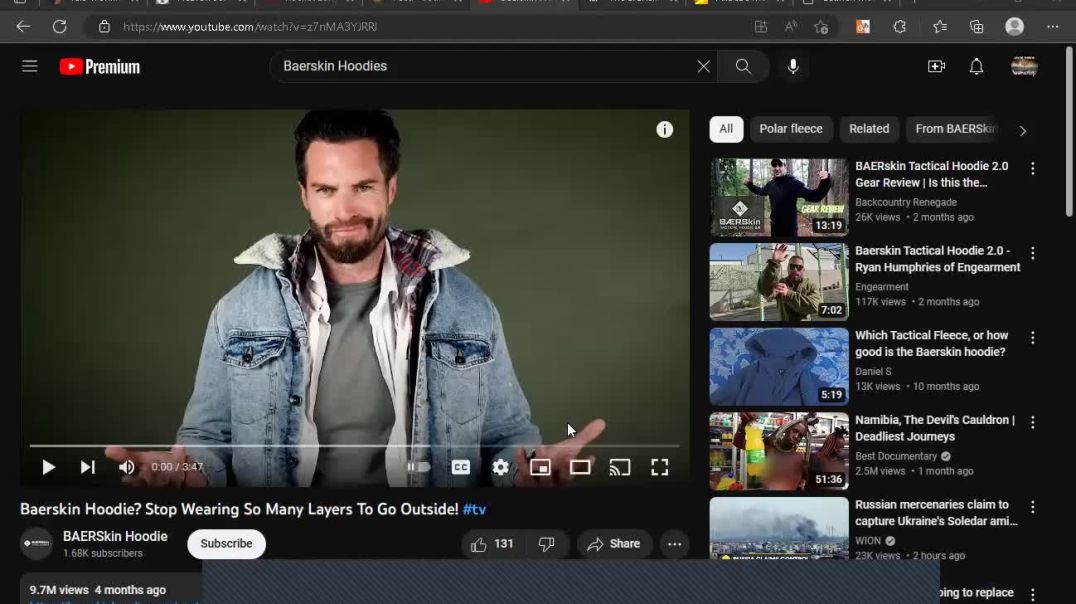
Task: Go to YouTube Premium home logo
Action: pyautogui.click(x=100, y=67)
